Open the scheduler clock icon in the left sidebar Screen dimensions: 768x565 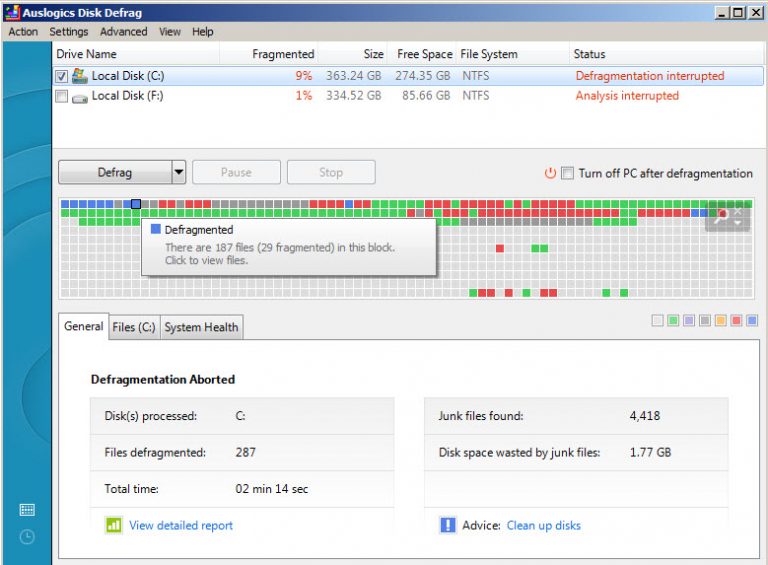(x=27, y=537)
